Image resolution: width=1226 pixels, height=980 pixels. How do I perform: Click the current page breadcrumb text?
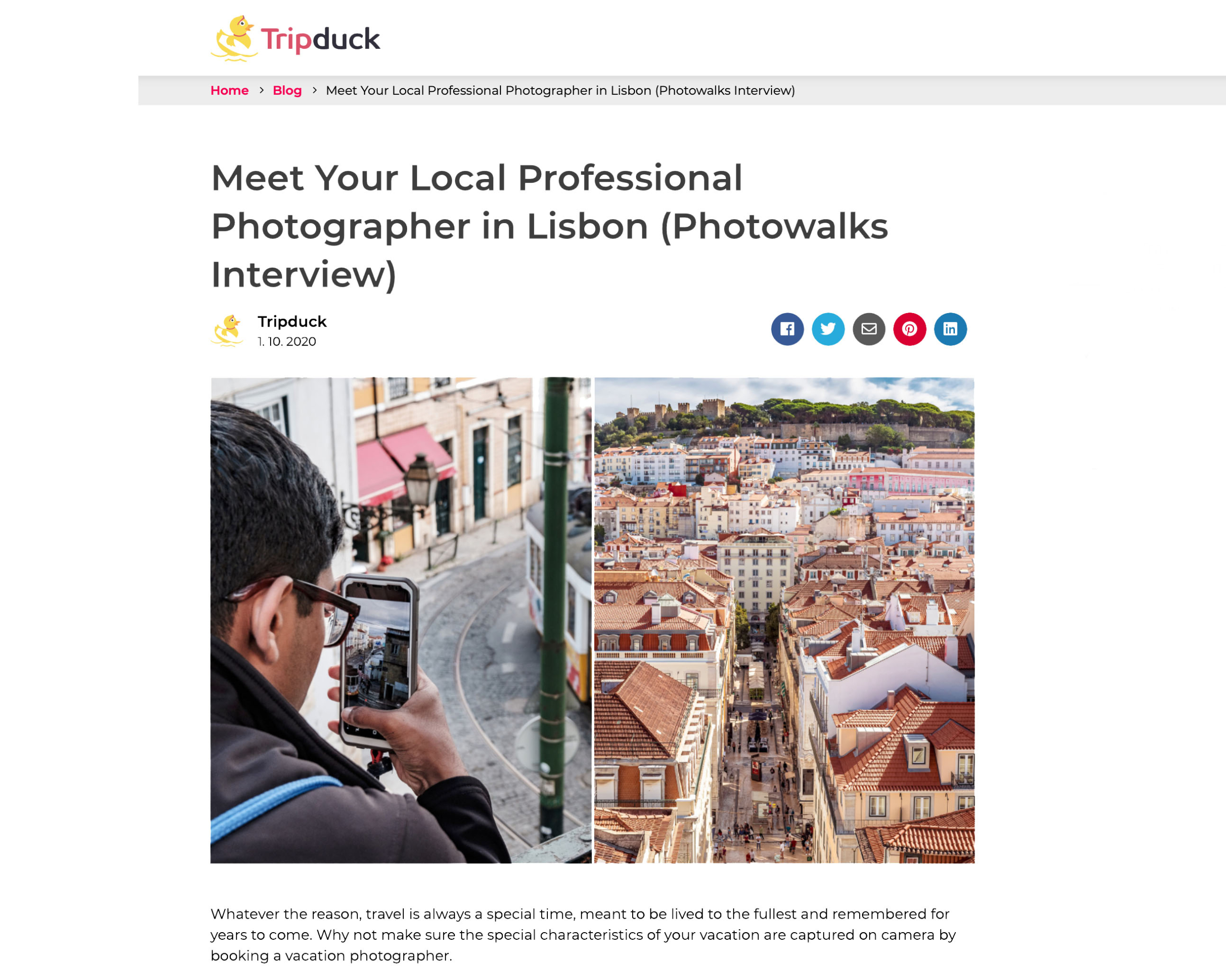pos(560,90)
